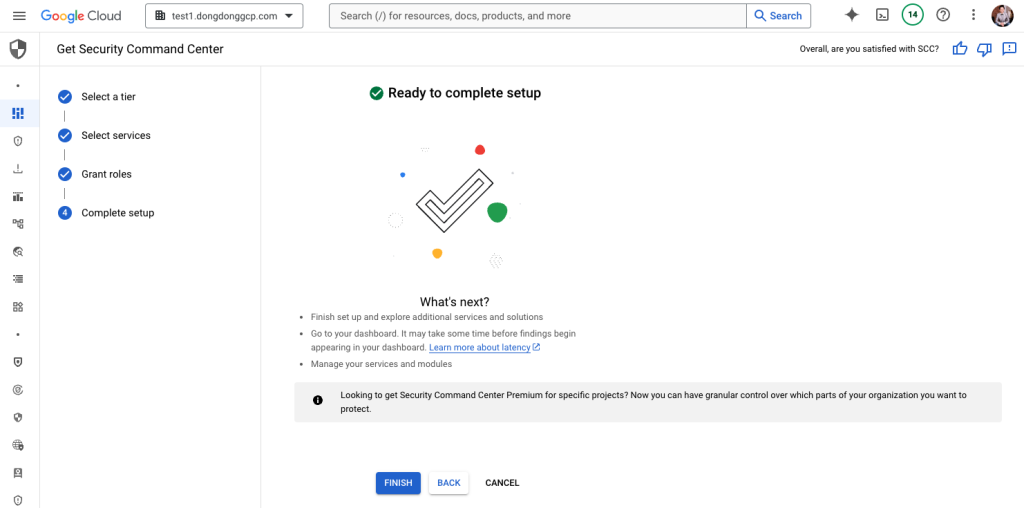This screenshot has height=508, width=1024.
Task: Open the main navigation hamburger menu
Action: pos(19,16)
